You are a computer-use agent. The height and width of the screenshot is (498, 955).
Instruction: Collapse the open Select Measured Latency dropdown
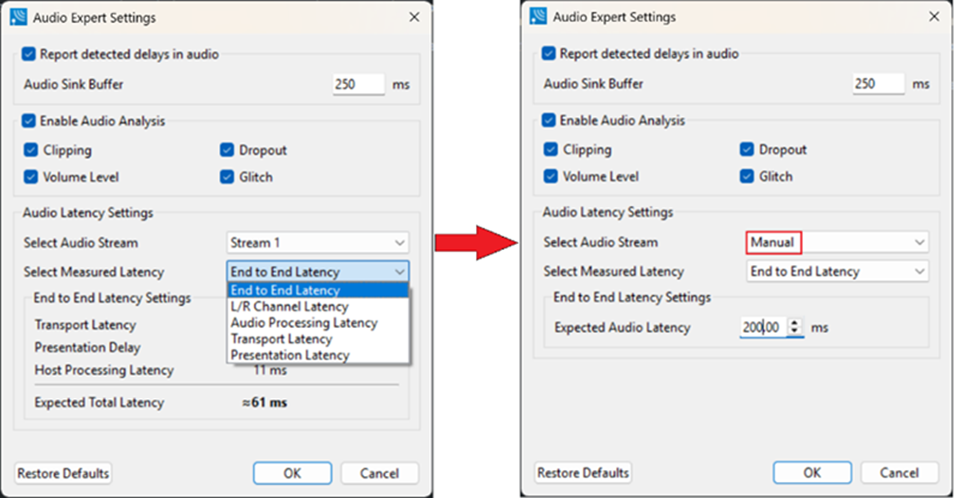click(x=317, y=272)
